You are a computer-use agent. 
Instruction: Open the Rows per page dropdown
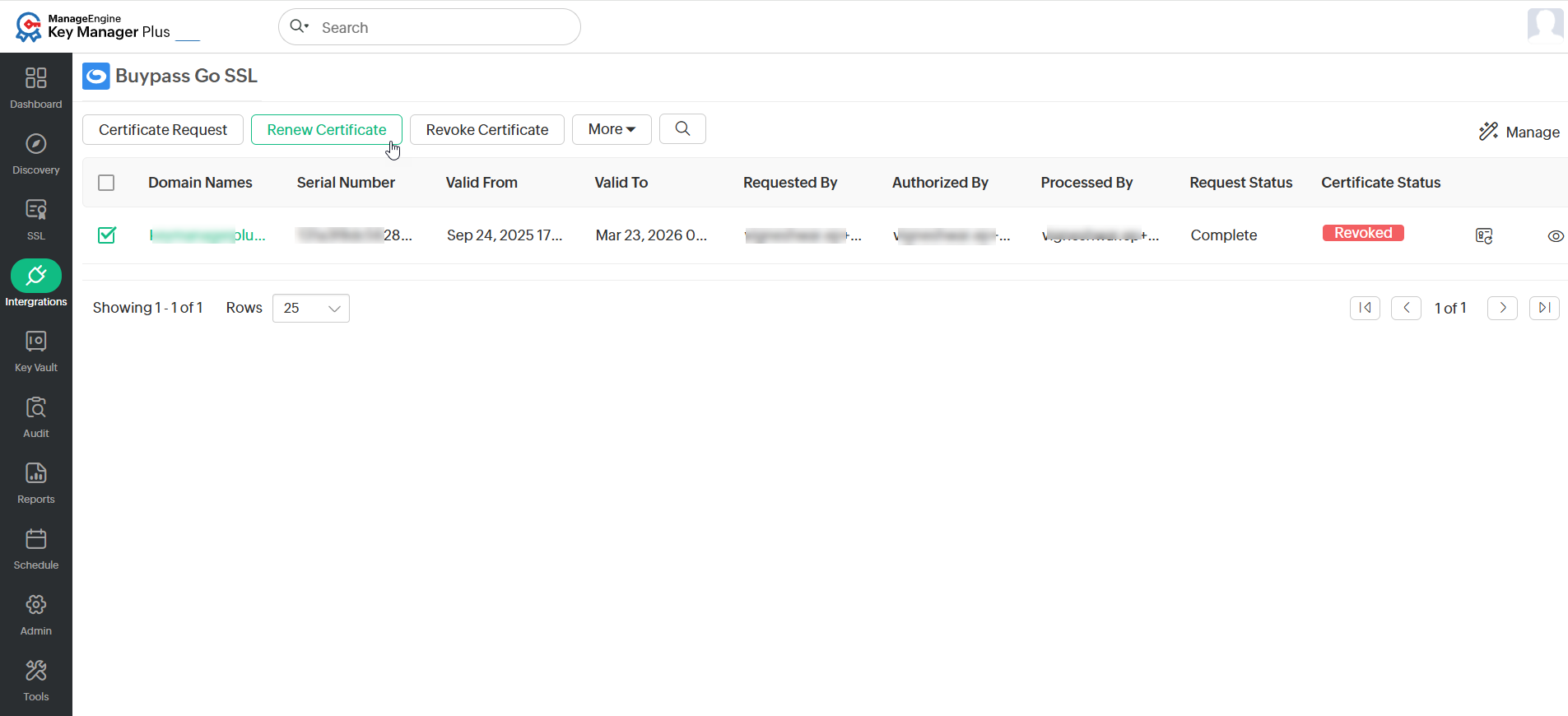(x=311, y=308)
